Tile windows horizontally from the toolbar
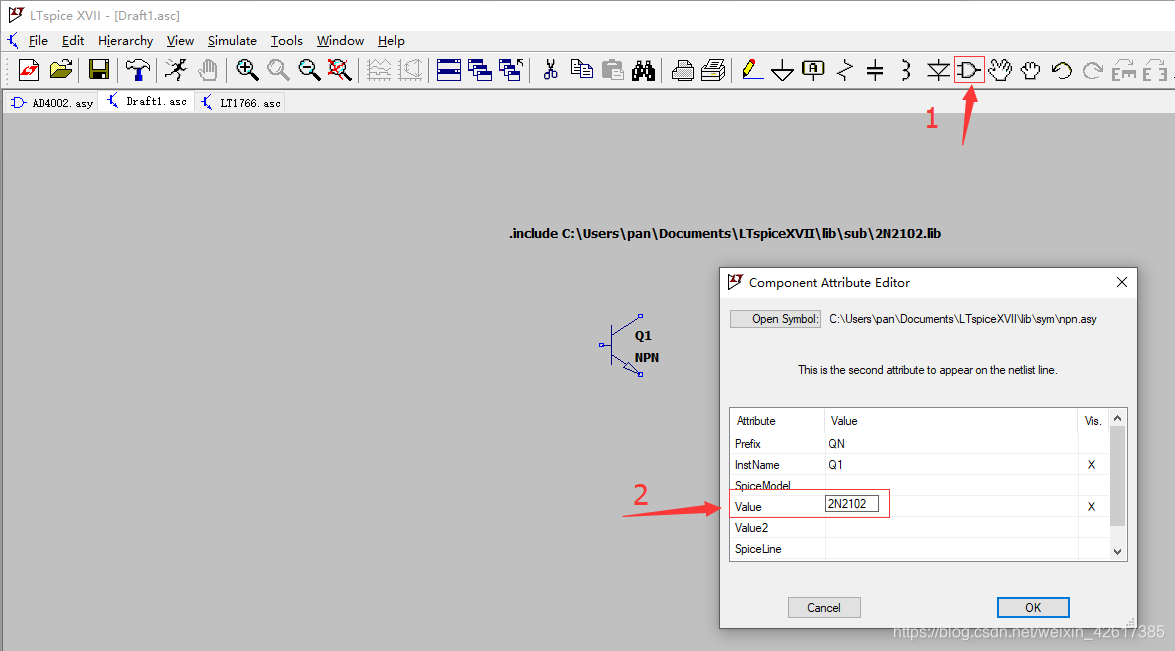 [449, 70]
